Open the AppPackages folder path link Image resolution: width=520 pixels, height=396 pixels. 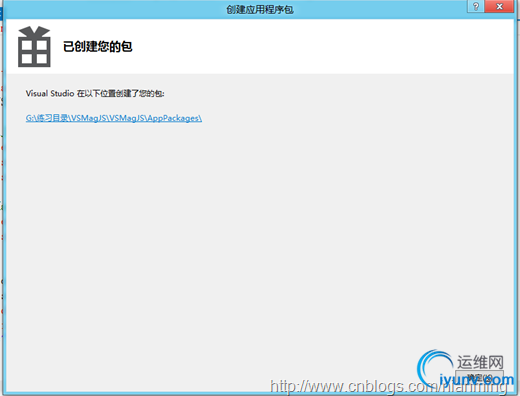pos(114,118)
